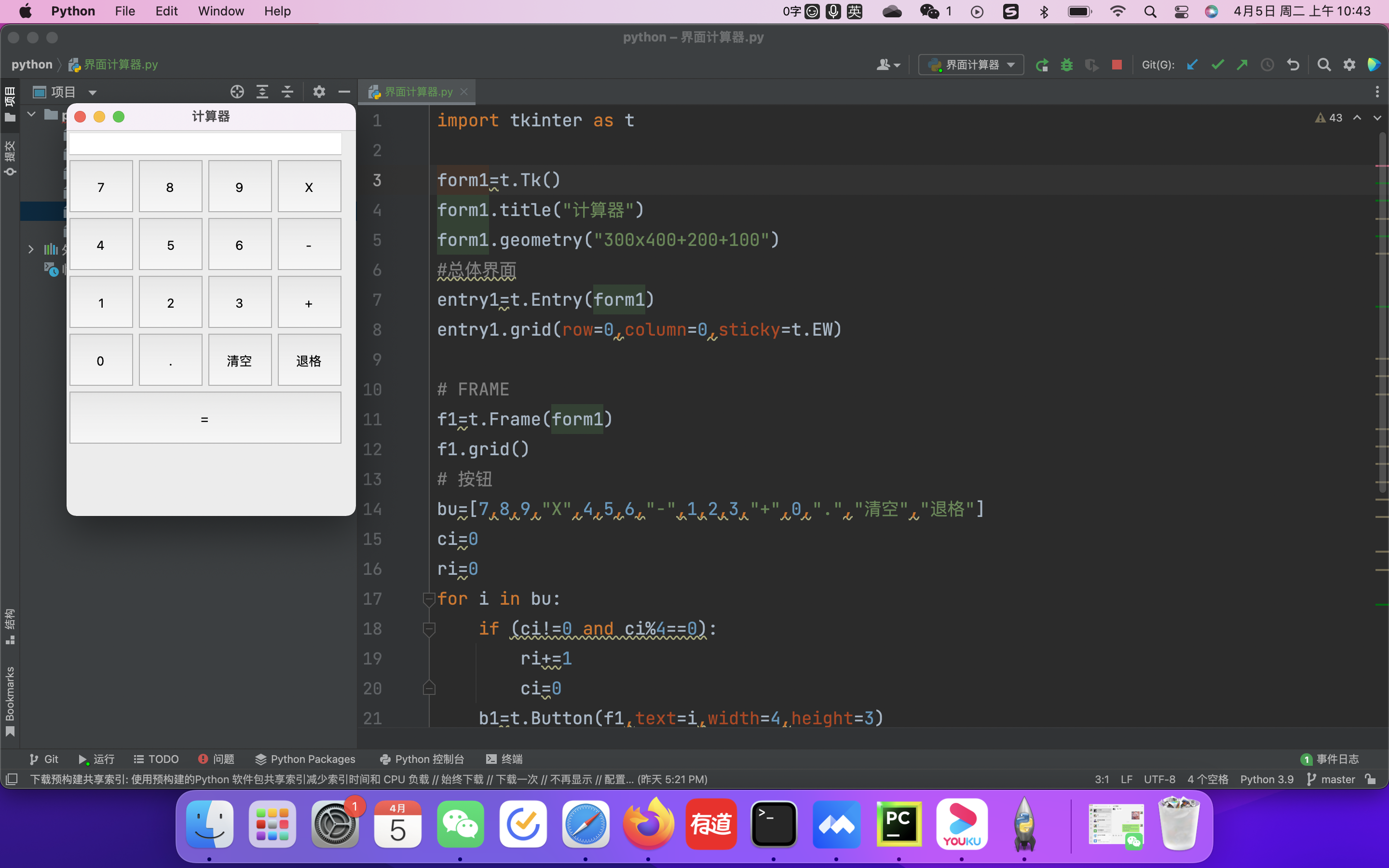This screenshot has width=1389, height=868.
Task: Click the calculator's text entry field
Action: [x=205, y=144]
